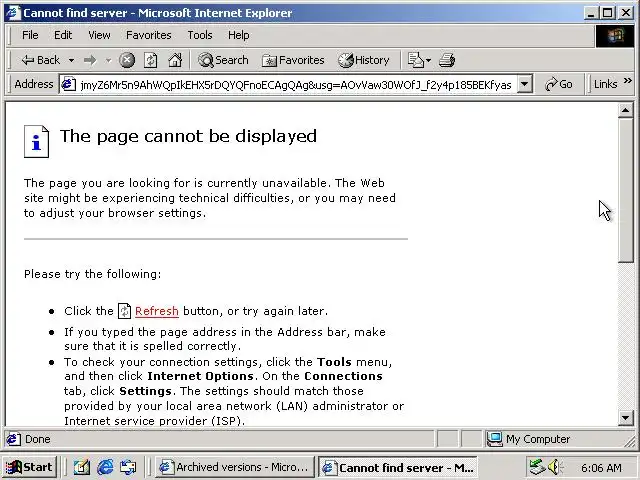Open the File menu
This screenshot has height=480, width=640.
(30, 35)
